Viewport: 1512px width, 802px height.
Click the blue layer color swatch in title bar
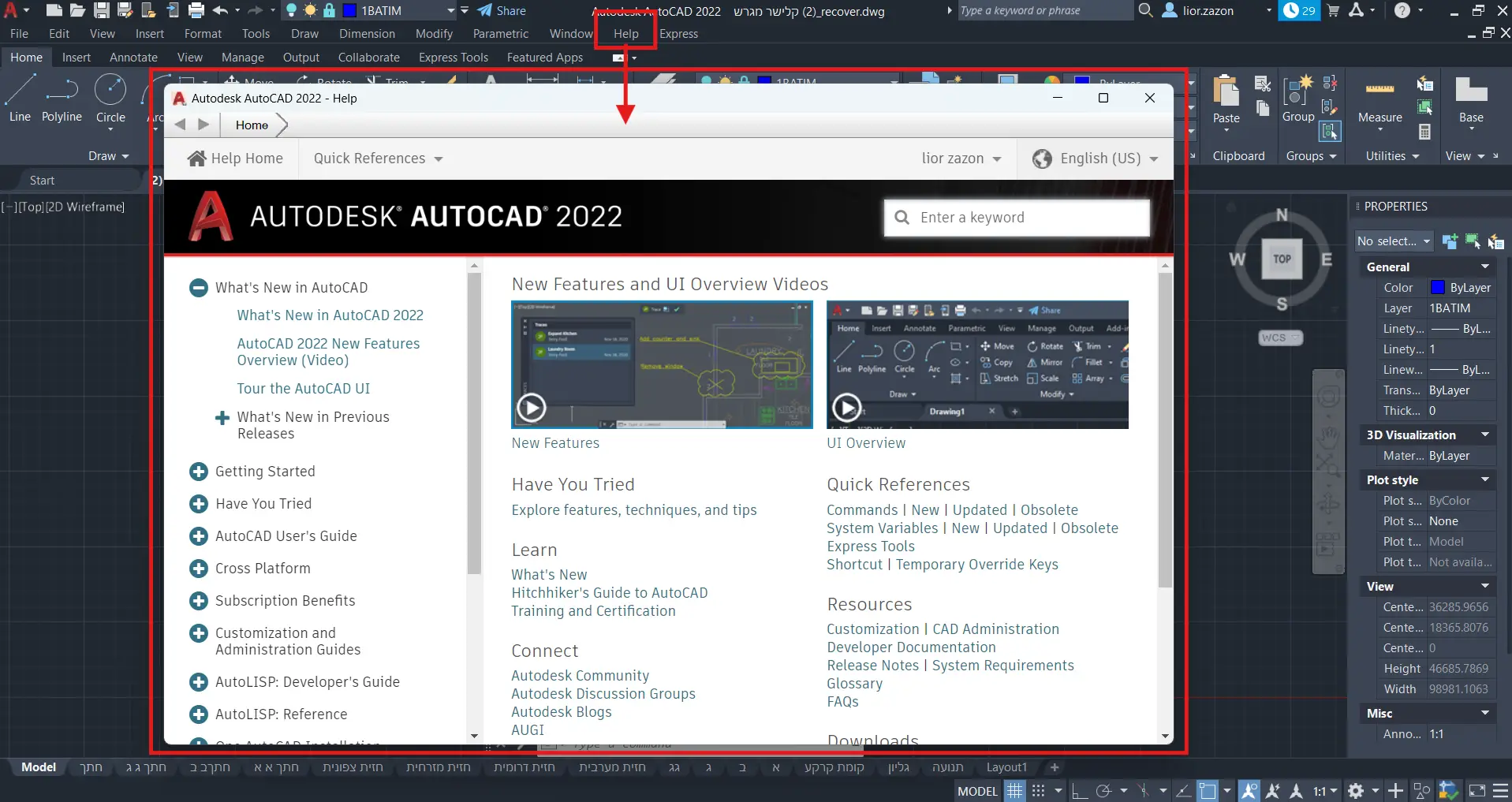click(x=349, y=11)
